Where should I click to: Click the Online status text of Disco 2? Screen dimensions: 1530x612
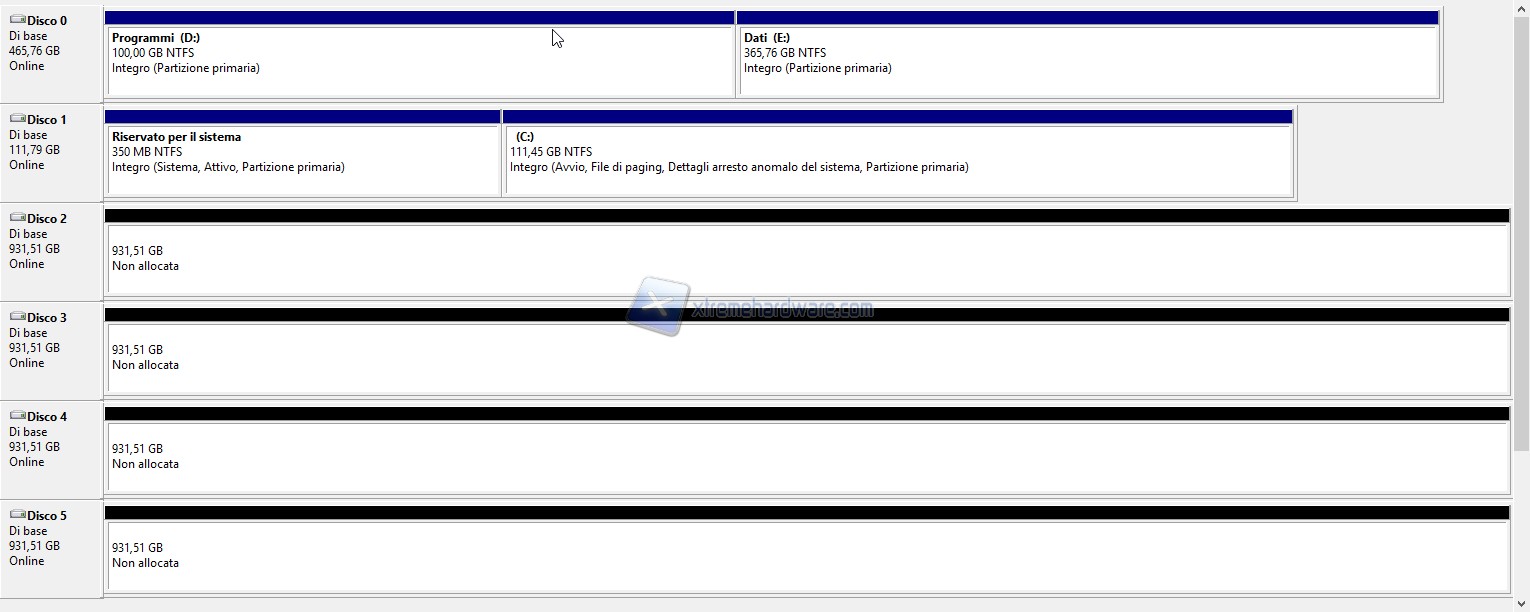(x=27, y=264)
